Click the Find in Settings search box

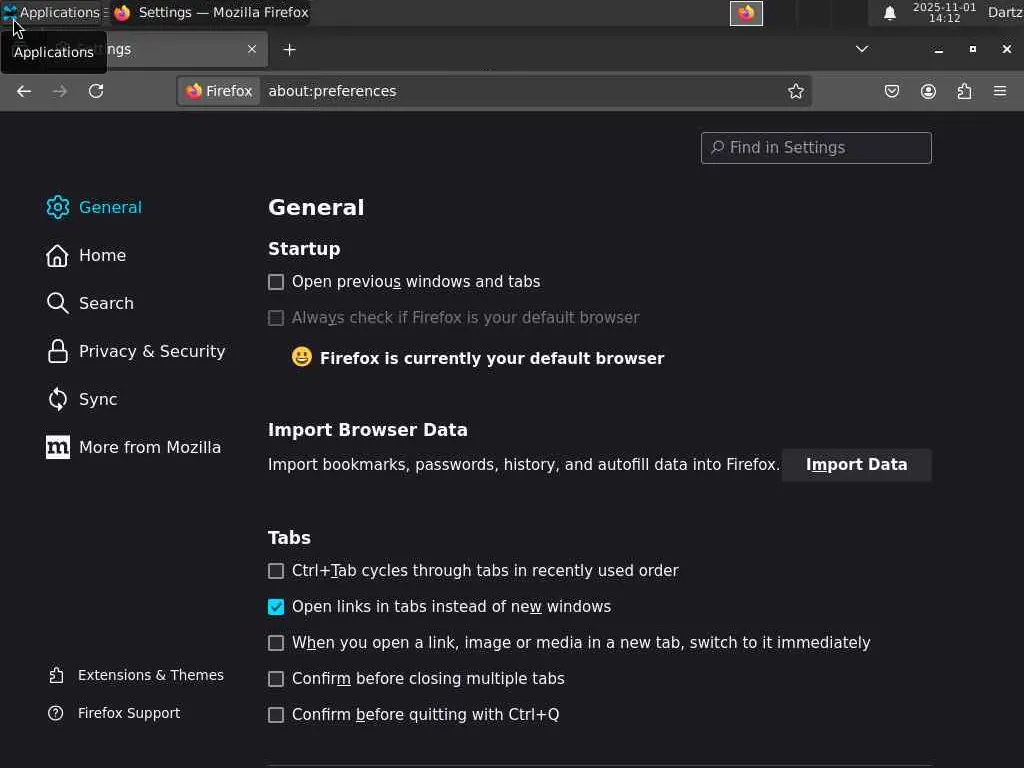tap(816, 148)
